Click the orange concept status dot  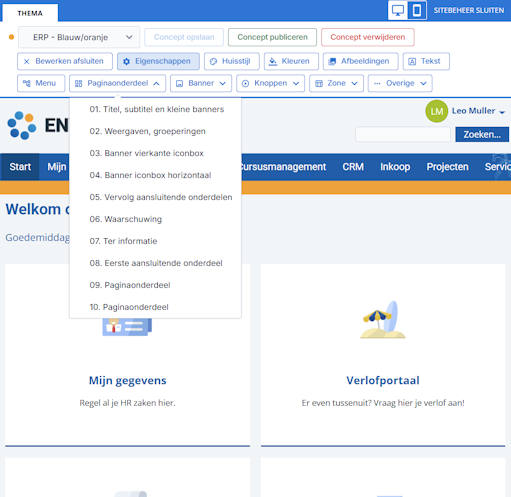point(11,37)
